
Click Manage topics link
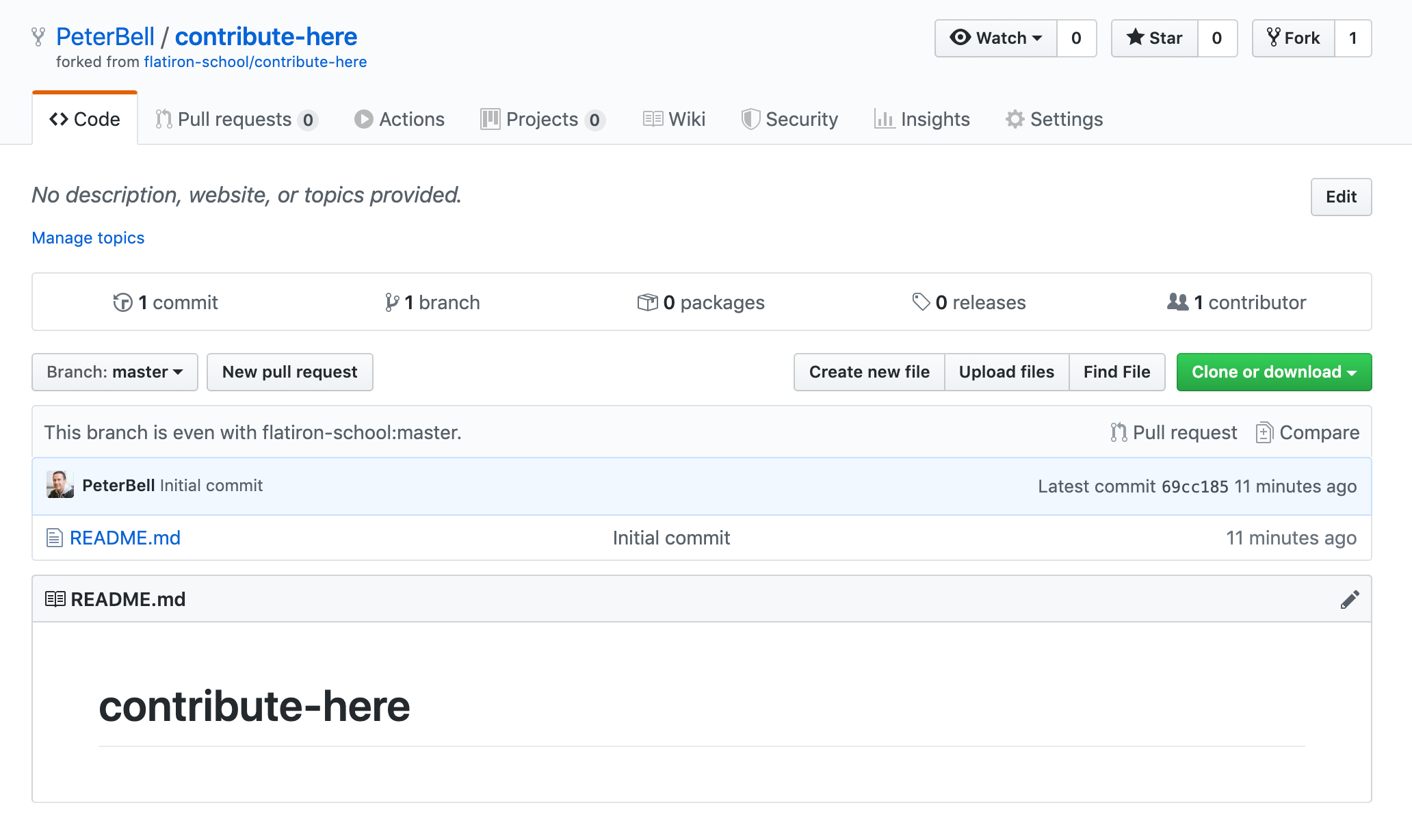[88, 237]
